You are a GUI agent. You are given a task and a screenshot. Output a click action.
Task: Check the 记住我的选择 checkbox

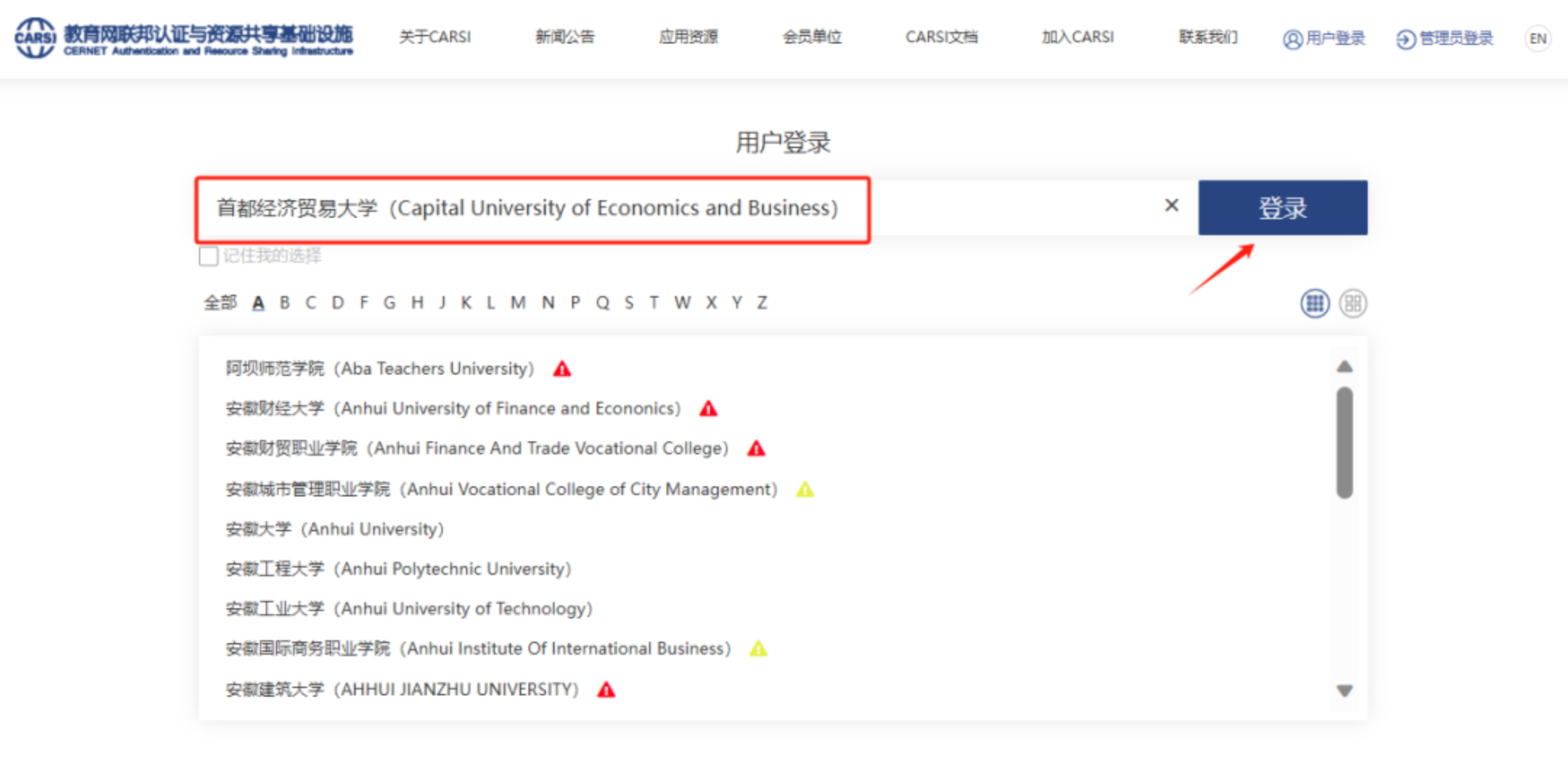(x=208, y=255)
